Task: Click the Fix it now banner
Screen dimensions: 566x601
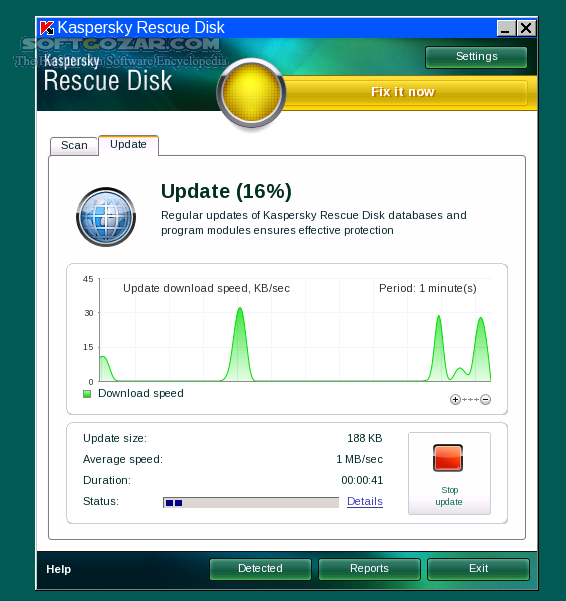Action: (402, 92)
